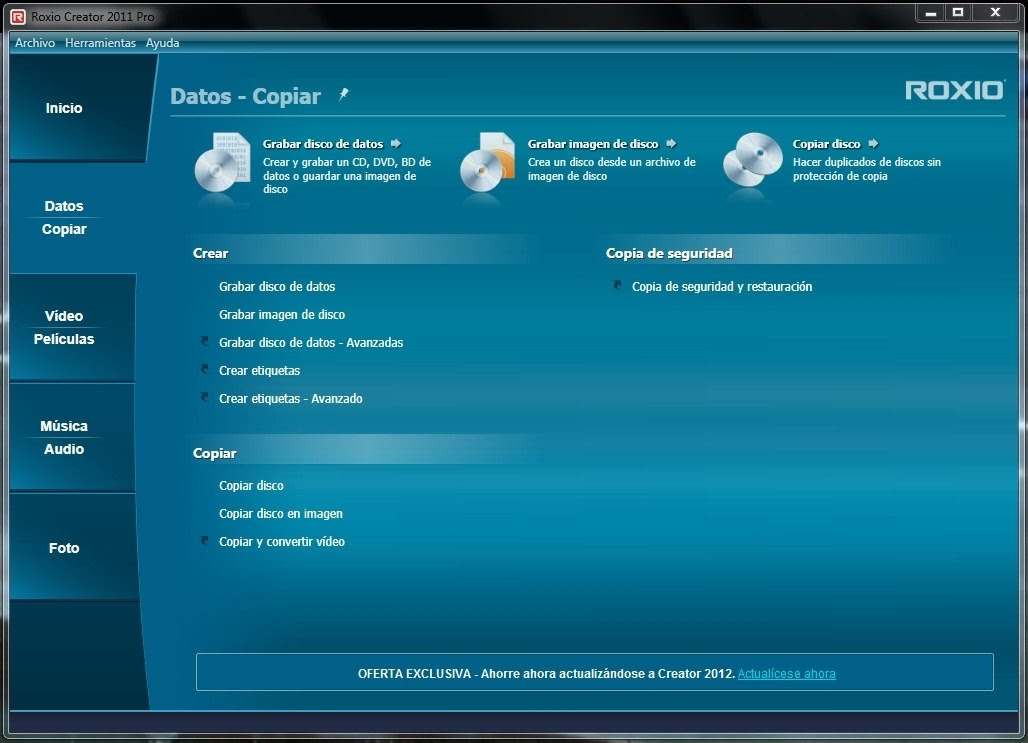Click the Grabar imagen de disco heading link
The width and height of the screenshot is (1028, 743).
tap(593, 144)
